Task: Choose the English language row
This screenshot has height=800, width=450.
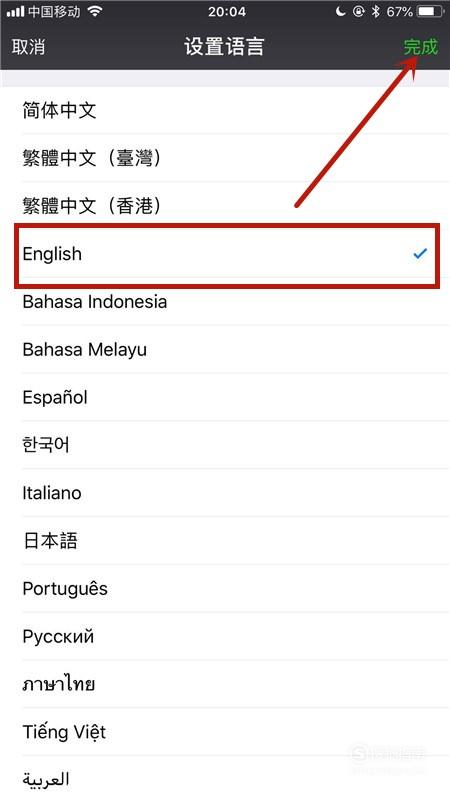Action: tap(225, 254)
